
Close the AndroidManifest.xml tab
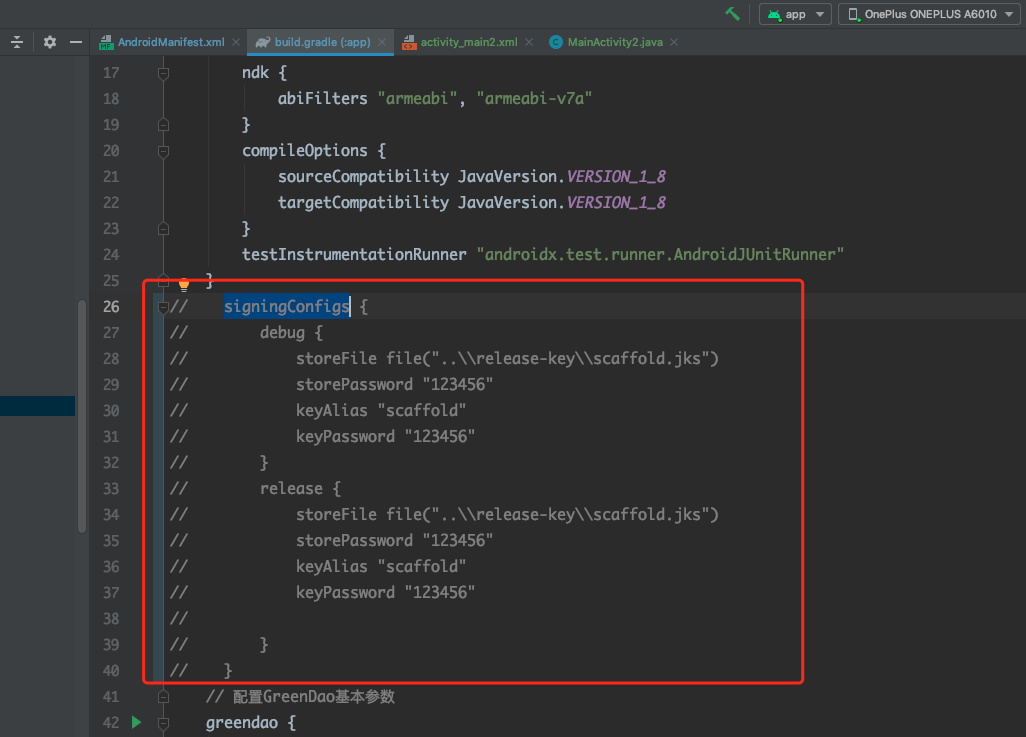point(236,42)
